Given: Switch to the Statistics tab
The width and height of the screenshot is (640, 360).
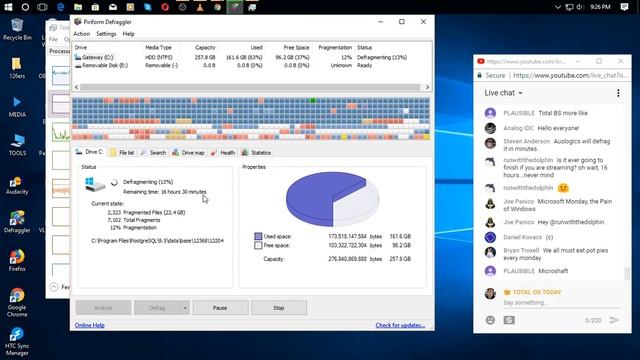Looking at the screenshot, I should click(256, 152).
